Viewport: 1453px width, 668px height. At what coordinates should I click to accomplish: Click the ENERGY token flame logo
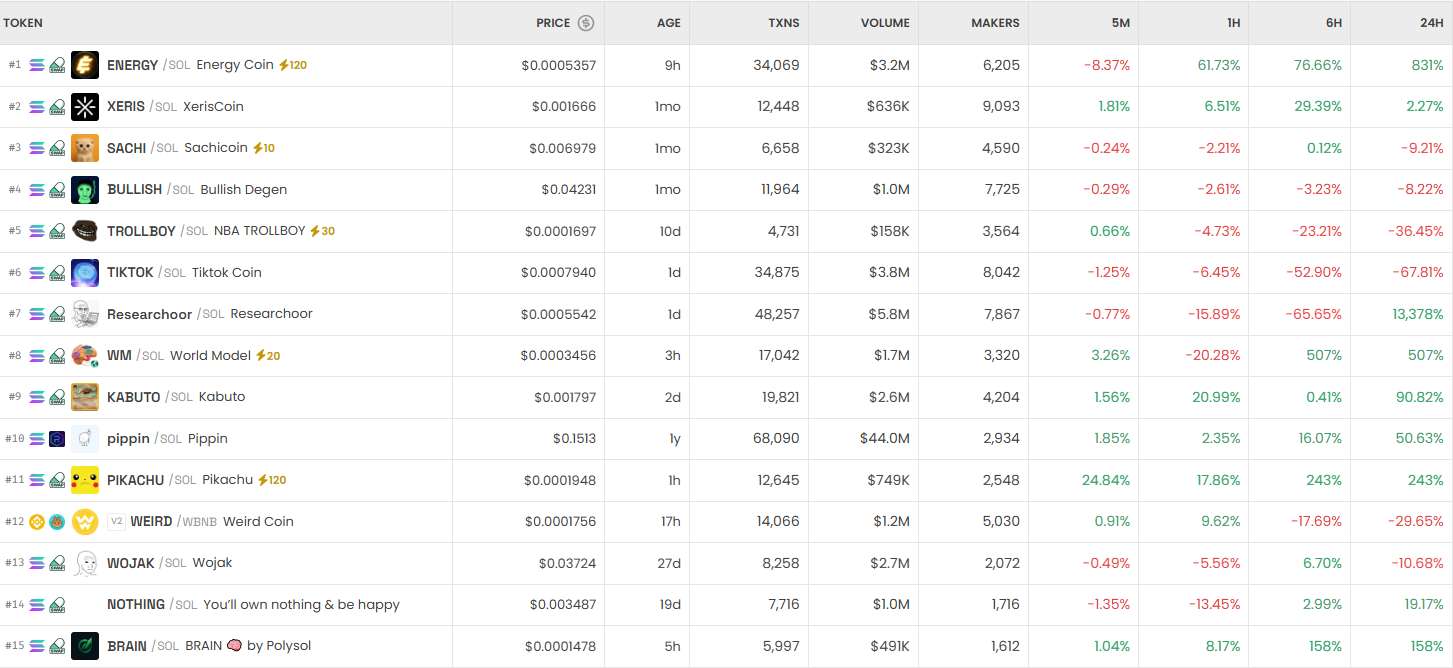point(85,65)
